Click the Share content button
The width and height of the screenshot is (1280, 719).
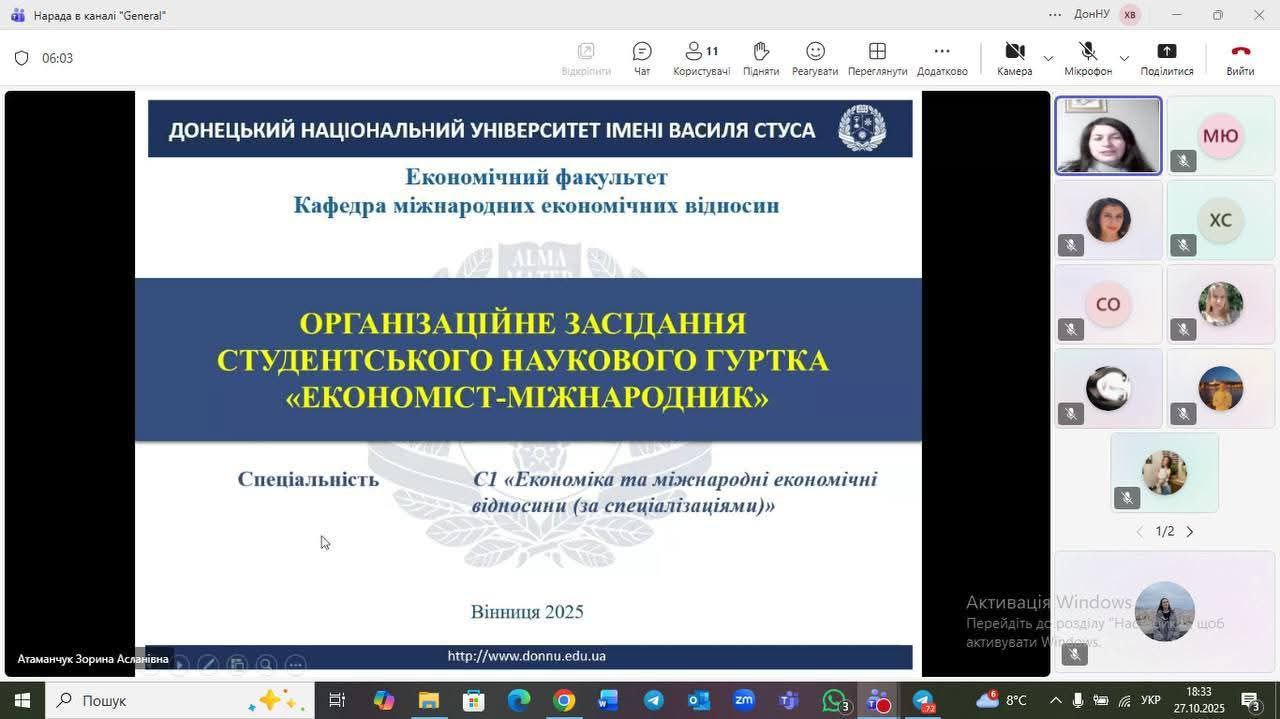tap(1166, 58)
